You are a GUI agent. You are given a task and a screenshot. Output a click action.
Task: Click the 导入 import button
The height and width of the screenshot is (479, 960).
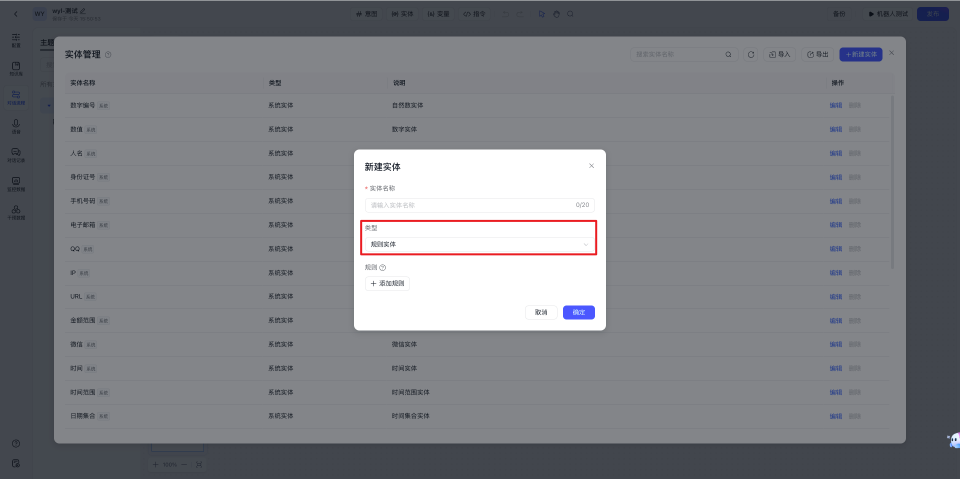(779, 54)
